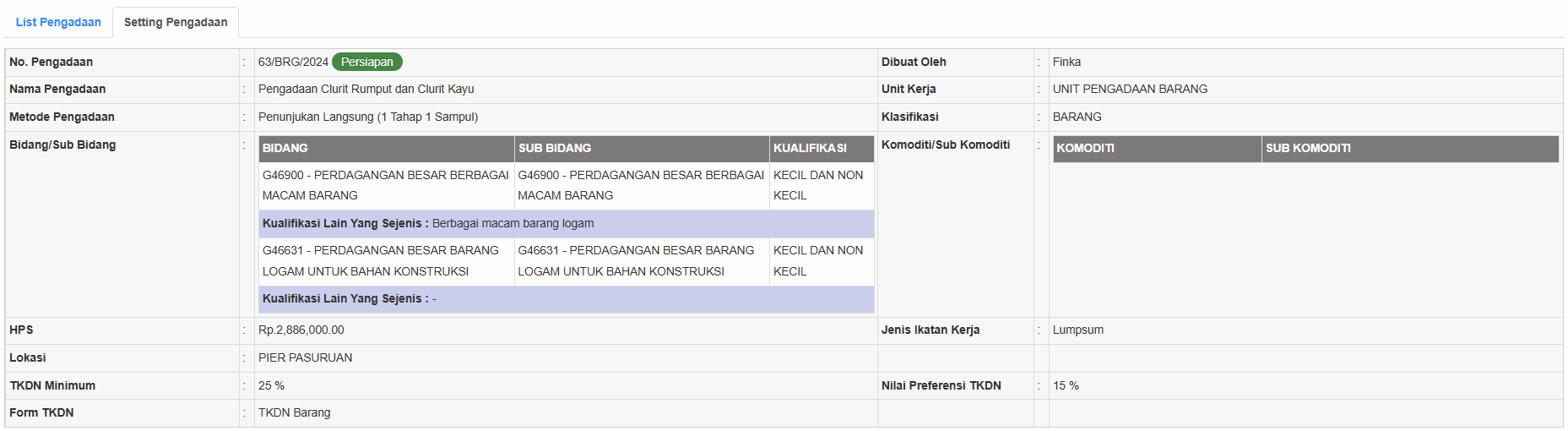The height and width of the screenshot is (431, 1568).
Task: Click the location PIER PASURUAN
Action: [306, 357]
